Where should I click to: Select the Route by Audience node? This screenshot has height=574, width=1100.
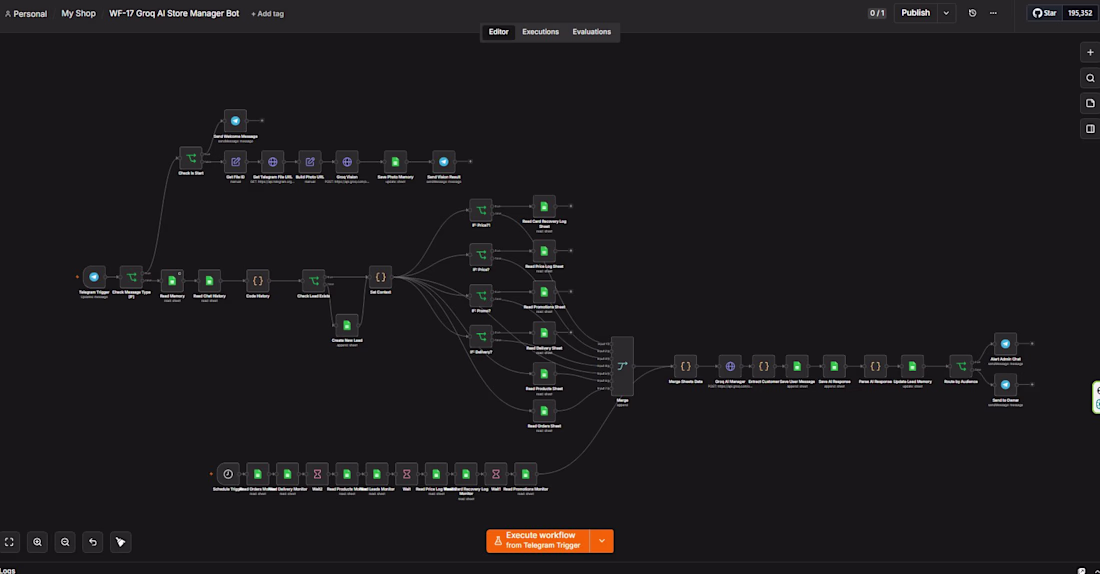click(961, 366)
